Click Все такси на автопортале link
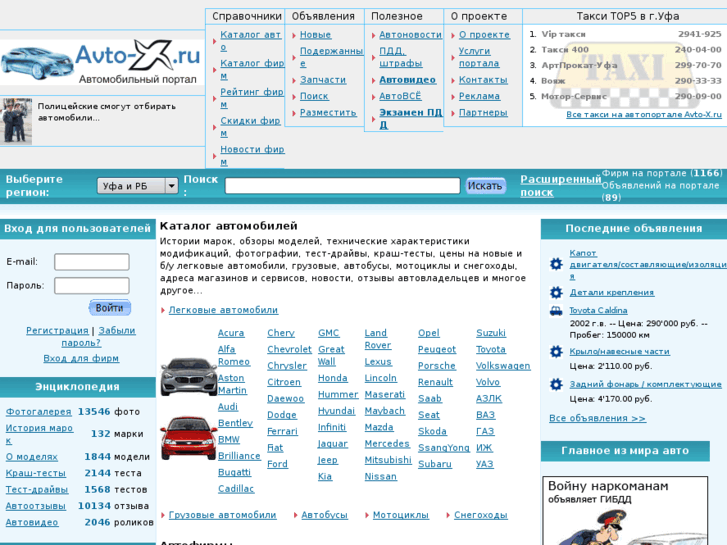727x545 pixels. pyautogui.click(x=644, y=115)
